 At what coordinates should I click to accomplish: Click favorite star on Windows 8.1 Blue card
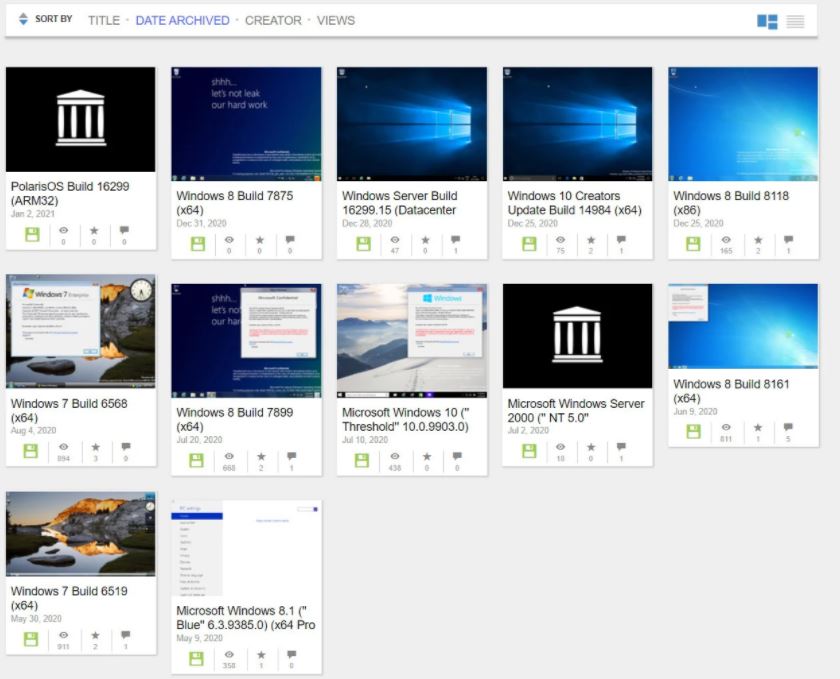click(261, 654)
